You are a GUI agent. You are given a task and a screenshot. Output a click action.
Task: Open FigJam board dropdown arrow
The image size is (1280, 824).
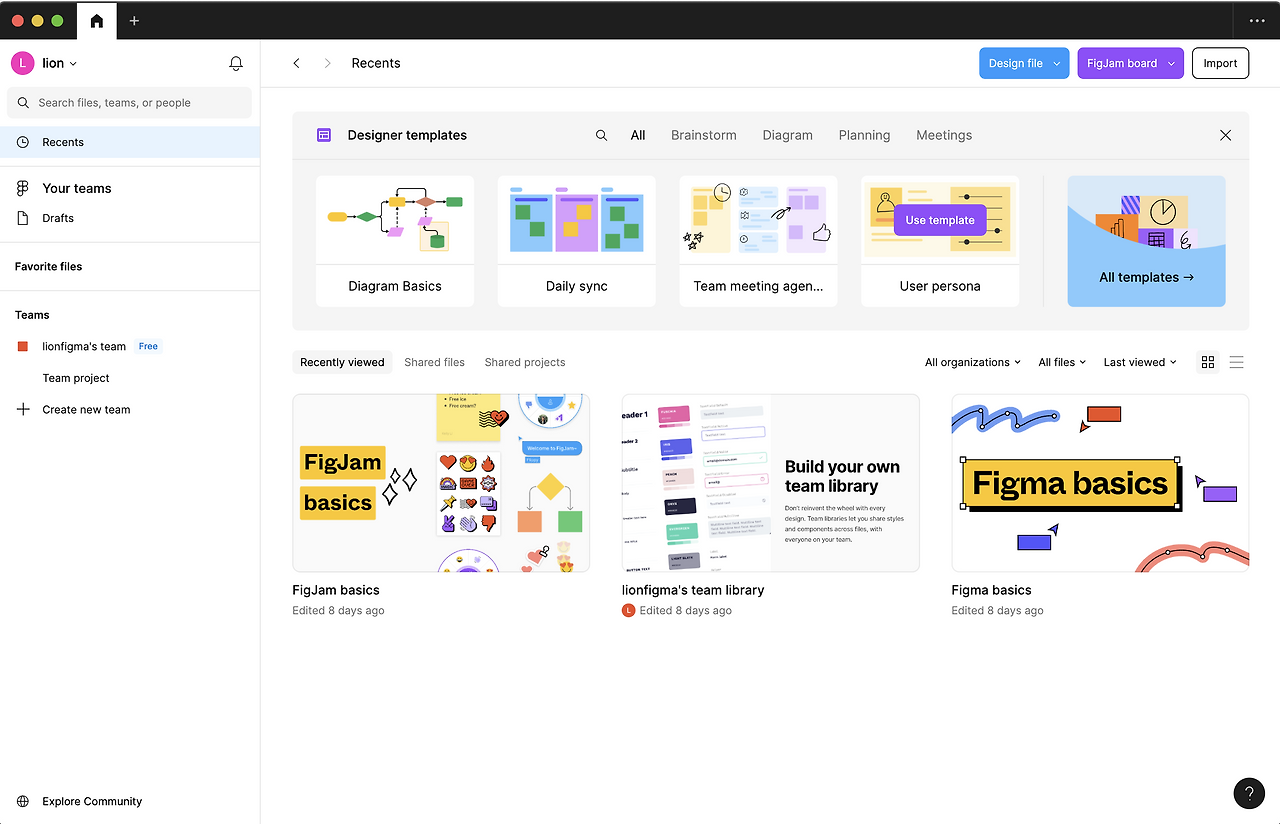(1172, 63)
